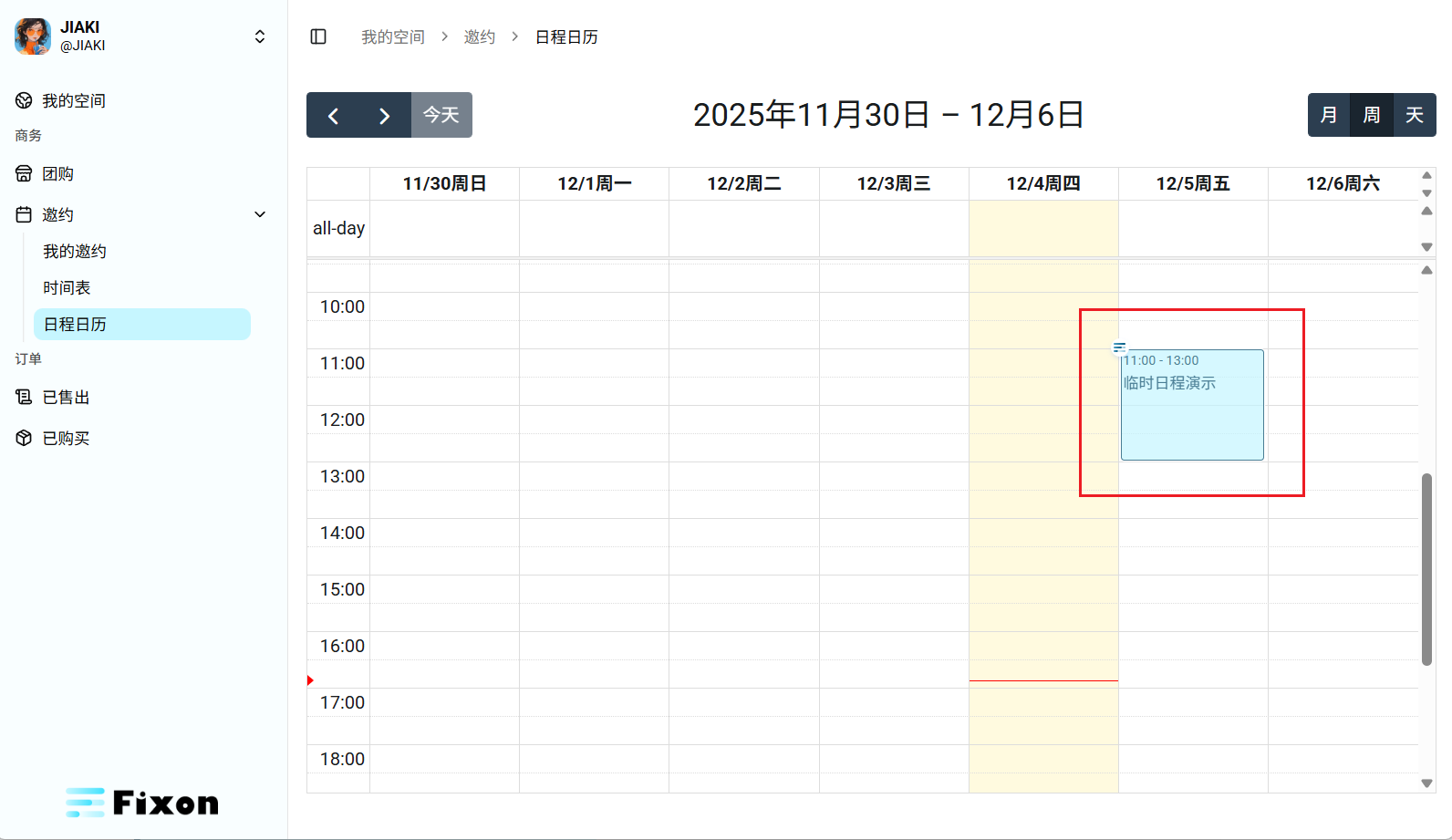Click the calendar vertical scrollbar thumb

click(x=1426, y=569)
